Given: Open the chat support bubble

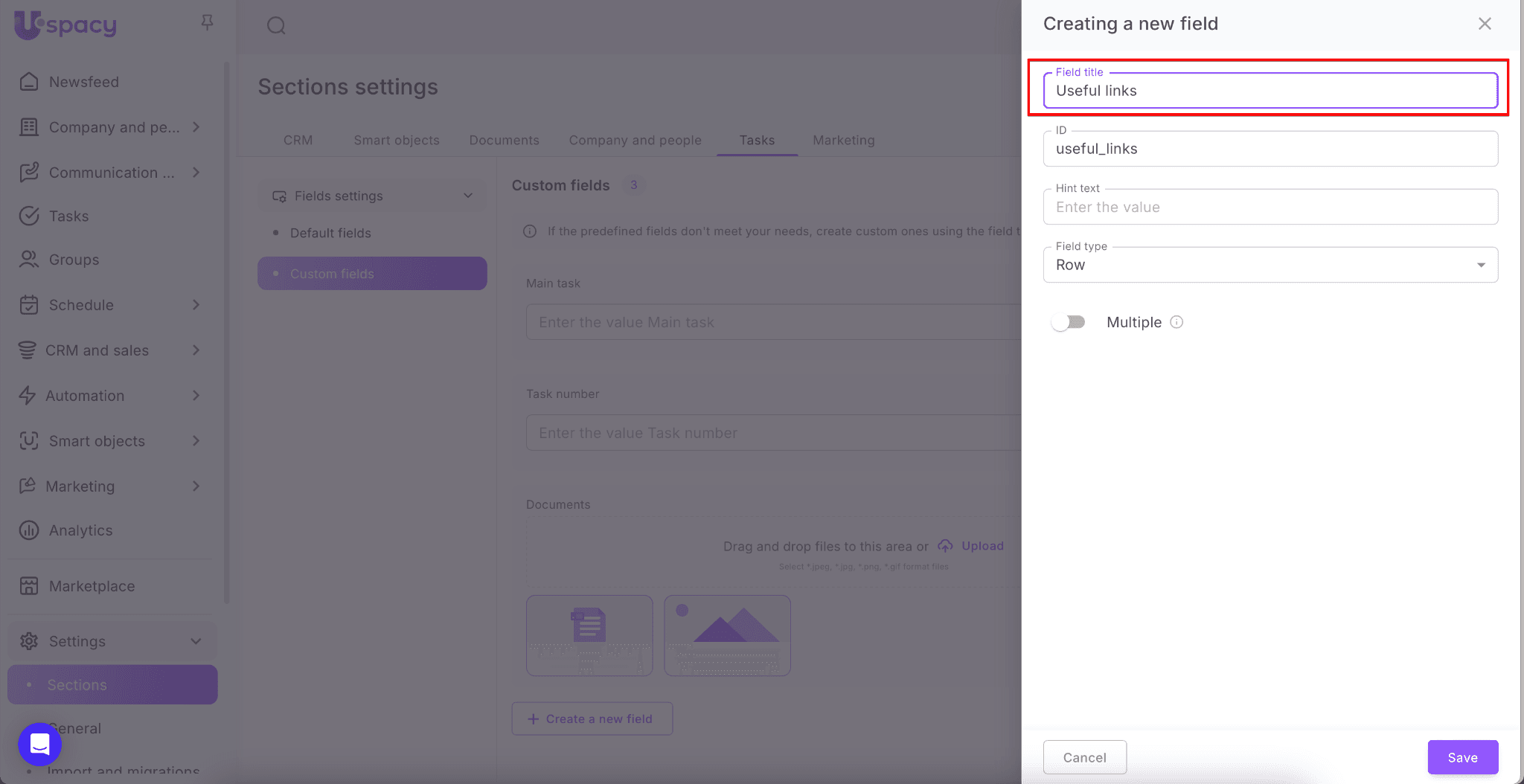Looking at the screenshot, I should pos(39,744).
